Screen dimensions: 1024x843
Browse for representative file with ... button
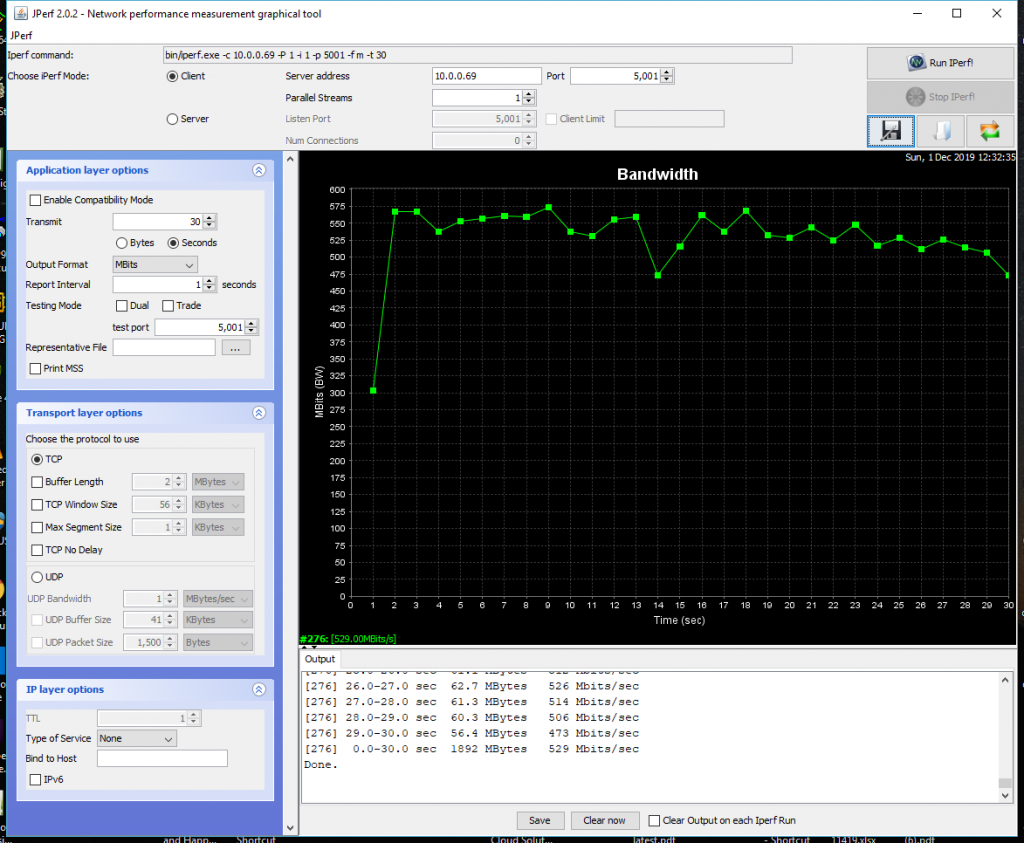pyautogui.click(x=235, y=348)
